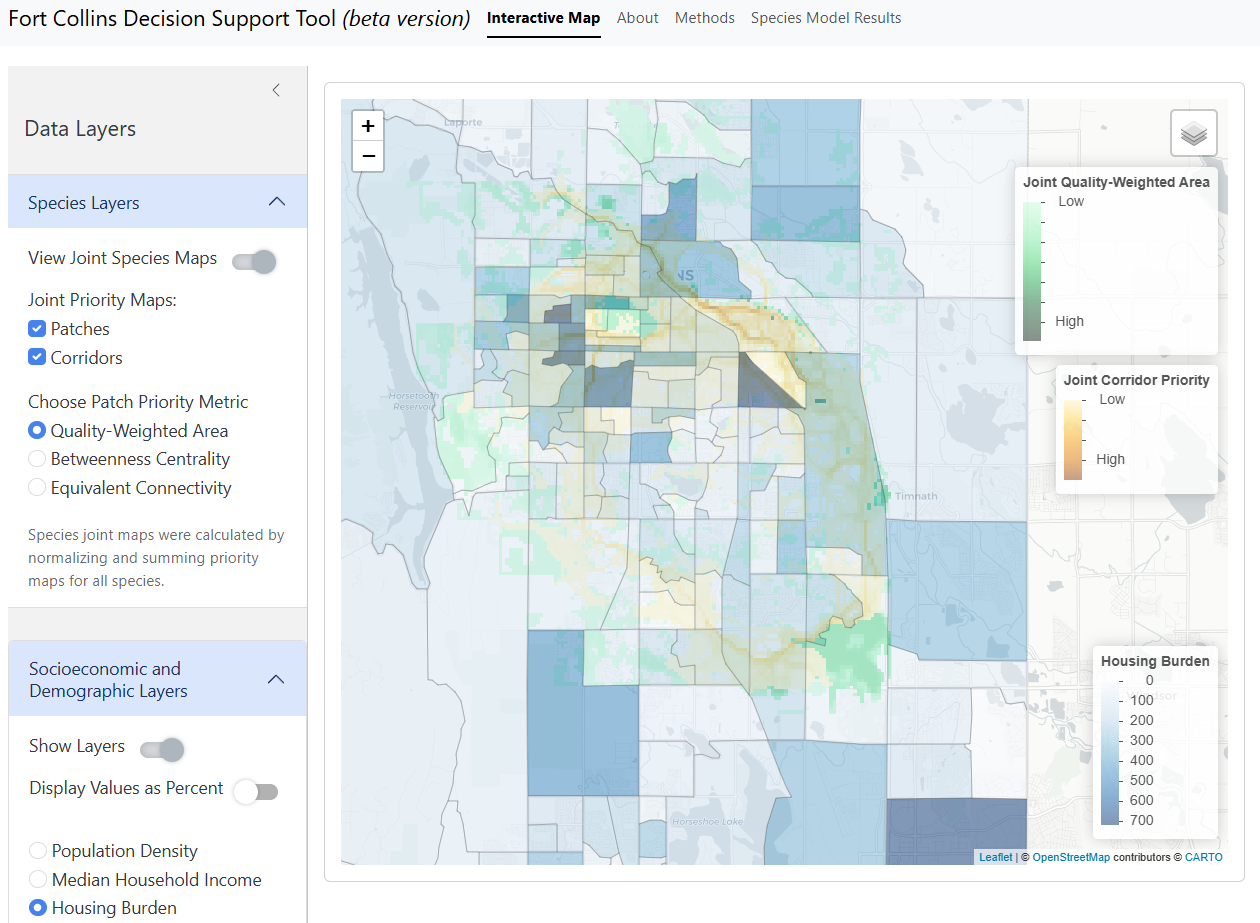Image resolution: width=1260 pixels, height=923 pixels.
Task: Collapse the Species Layers section
Action: coord(276,200)
